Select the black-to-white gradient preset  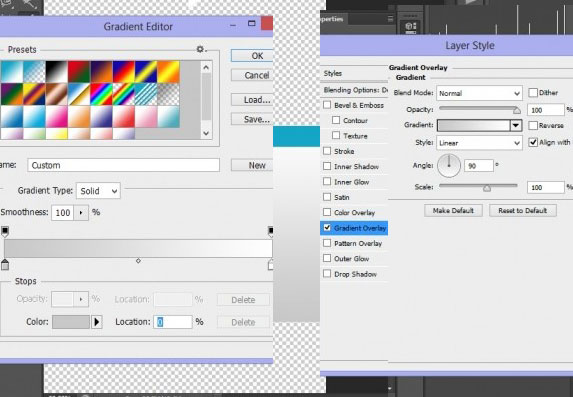pyautogui.click(x=57, y=72)
